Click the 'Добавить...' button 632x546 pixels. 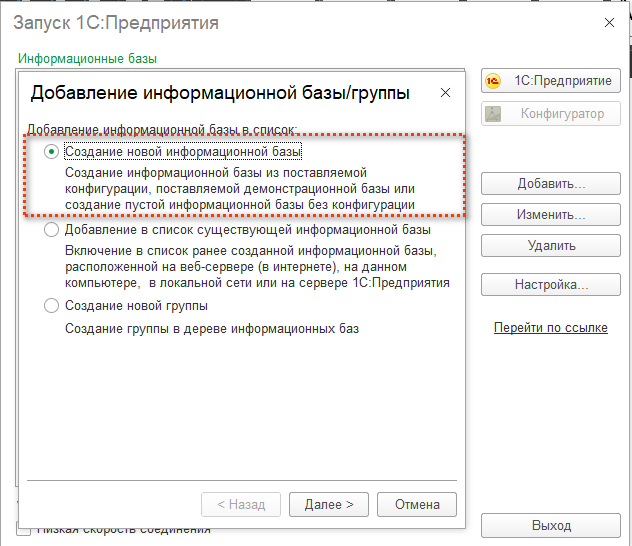(x=551, y=184)
